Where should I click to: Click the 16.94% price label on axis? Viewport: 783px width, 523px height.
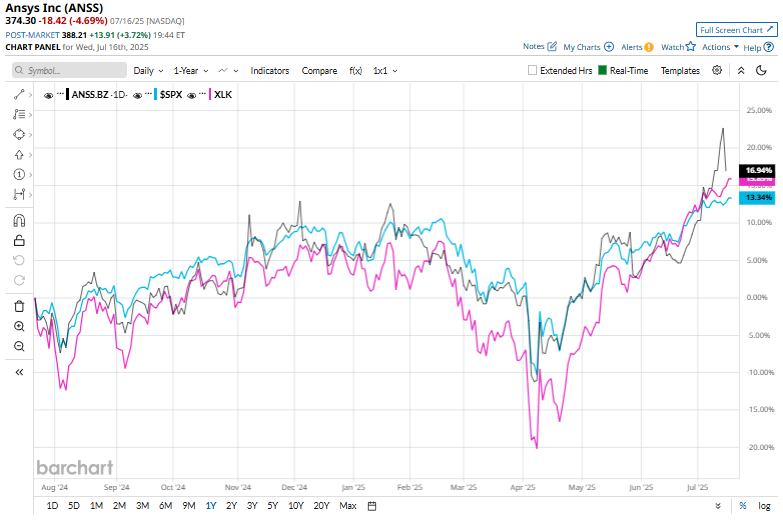757,170
